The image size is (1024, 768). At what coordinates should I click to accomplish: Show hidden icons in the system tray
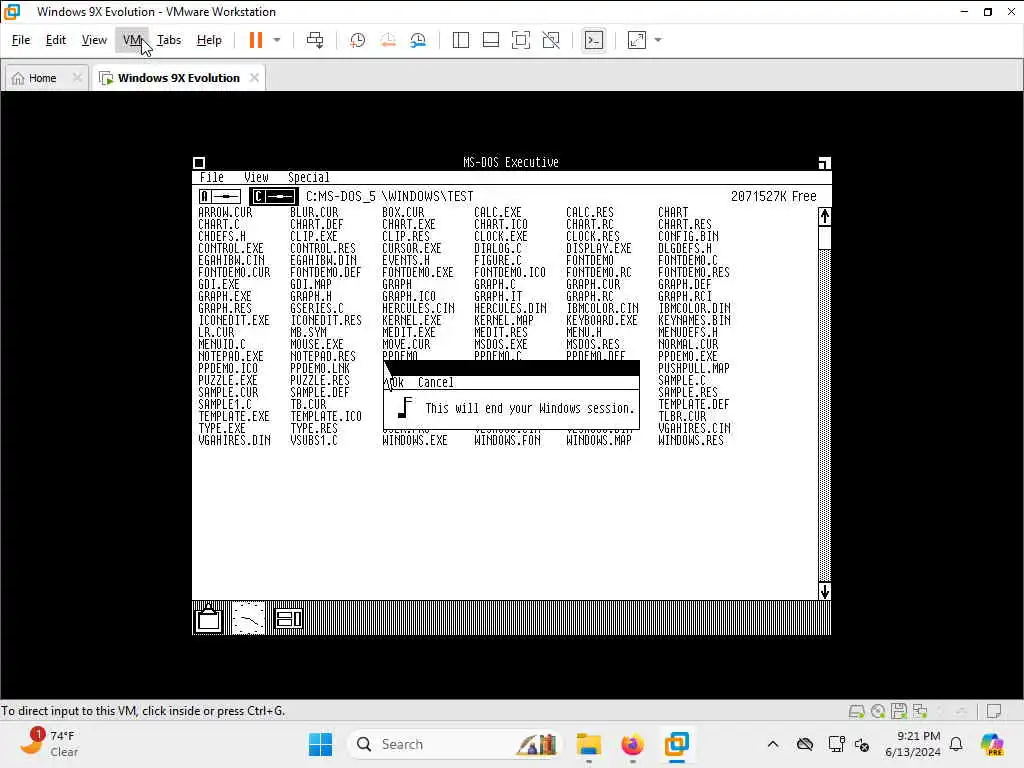773,744
